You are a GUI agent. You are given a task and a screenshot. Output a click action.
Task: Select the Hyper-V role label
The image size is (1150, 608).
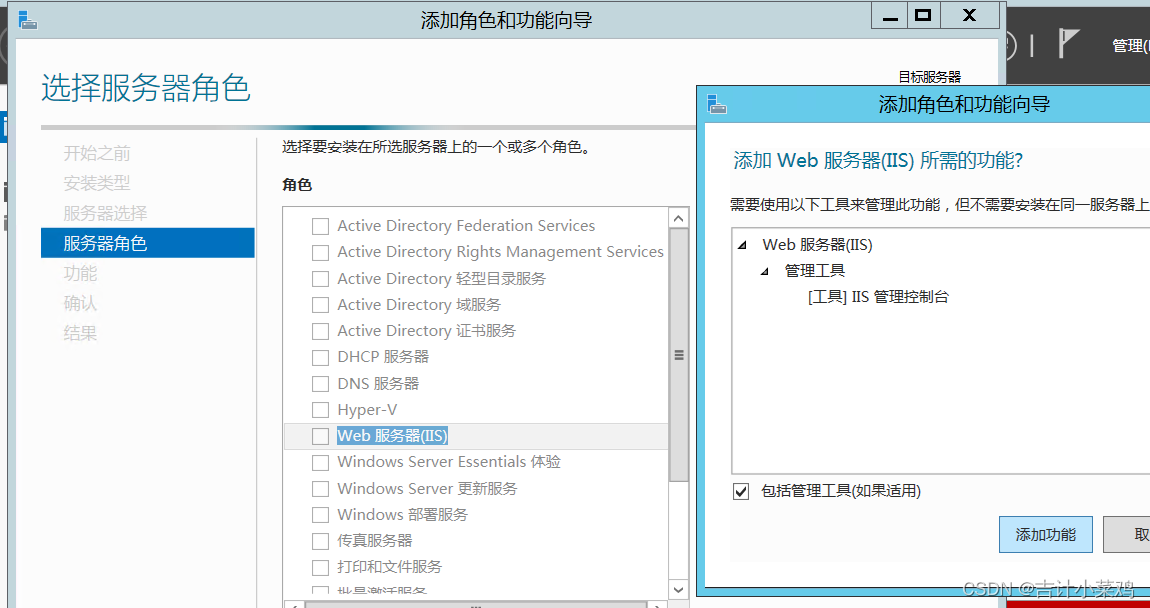pyautogui.click(x=367, y=409)
